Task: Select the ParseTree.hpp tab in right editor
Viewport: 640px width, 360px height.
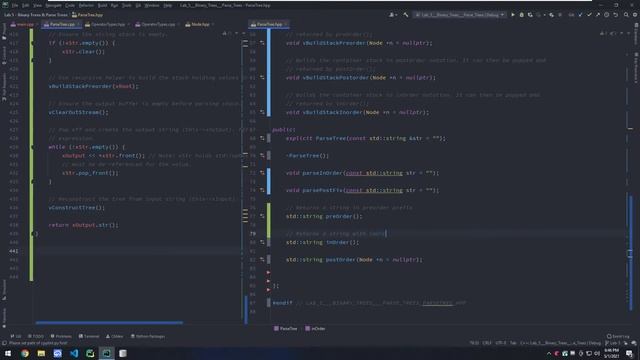Action: click(269, 24)
